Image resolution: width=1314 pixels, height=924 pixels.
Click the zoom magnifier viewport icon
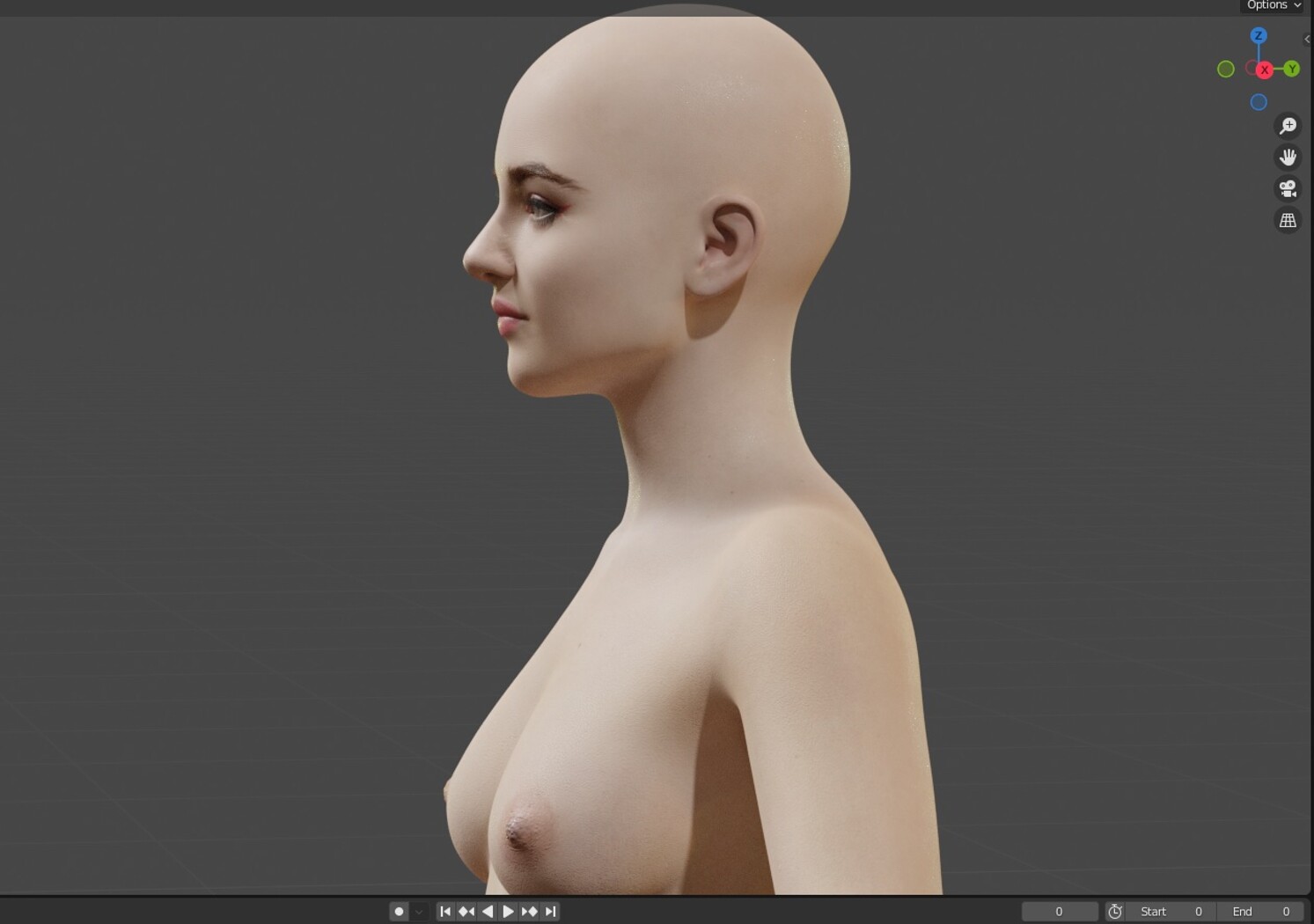[1288, 126]
